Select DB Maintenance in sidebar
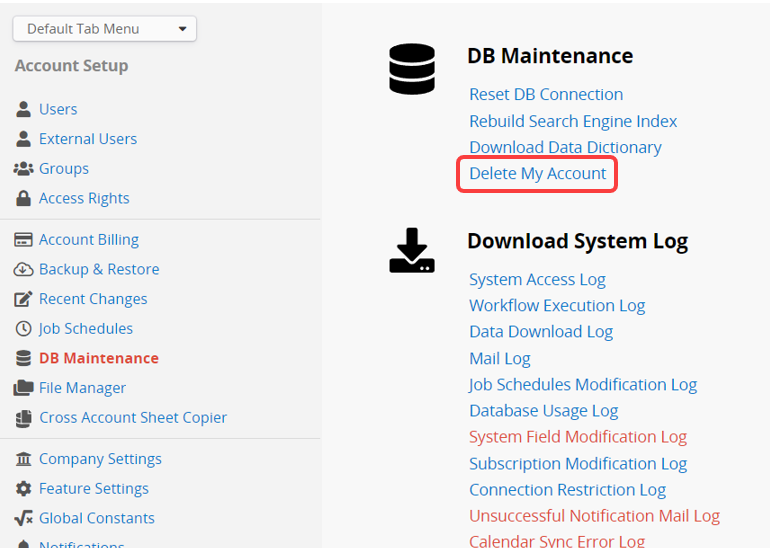The width and height of the screenshot is (770, 548). [x=99, y=358]
